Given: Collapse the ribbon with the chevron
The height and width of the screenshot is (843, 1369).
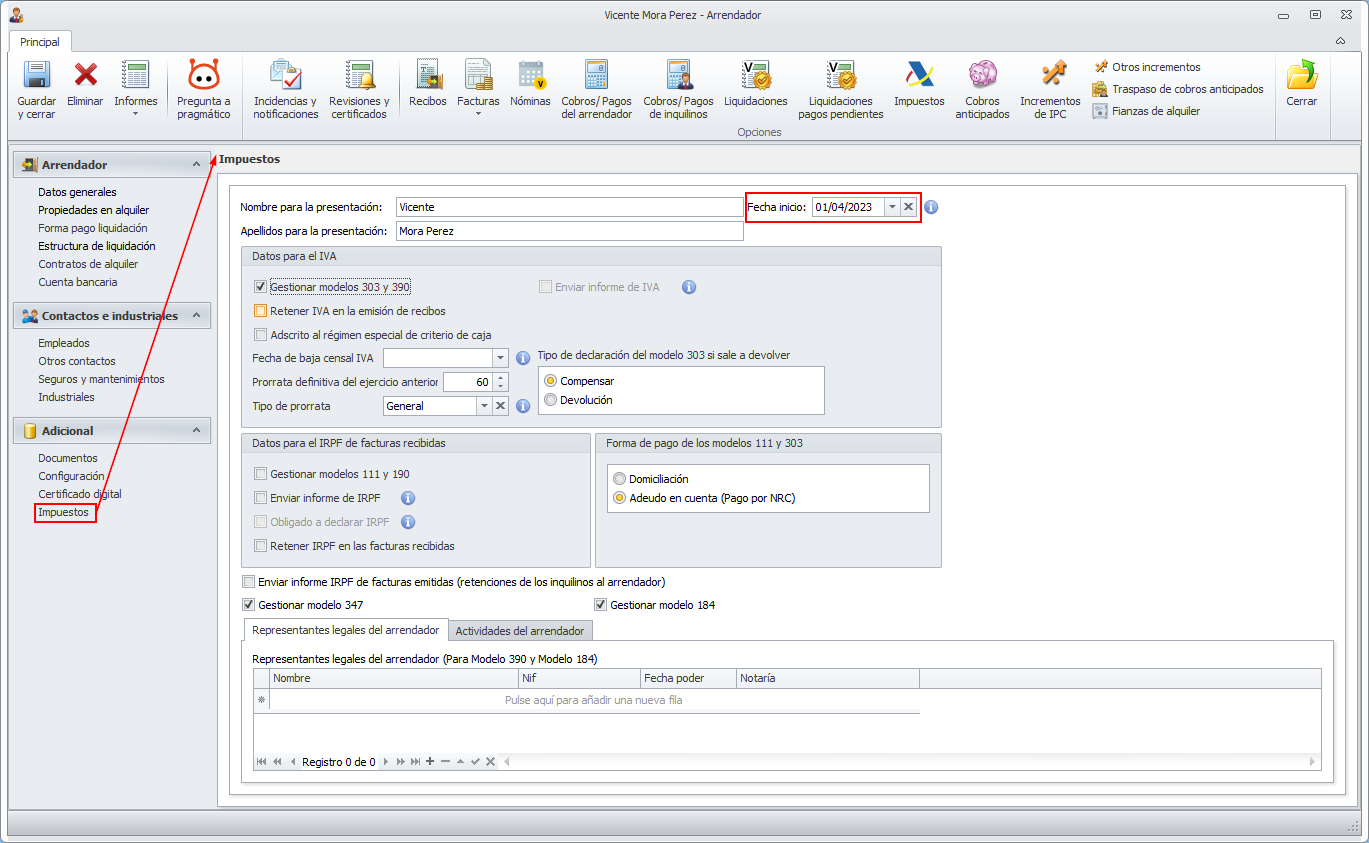Looking at the screenshot, I should pyautogui.click(x=1340, y=41).
